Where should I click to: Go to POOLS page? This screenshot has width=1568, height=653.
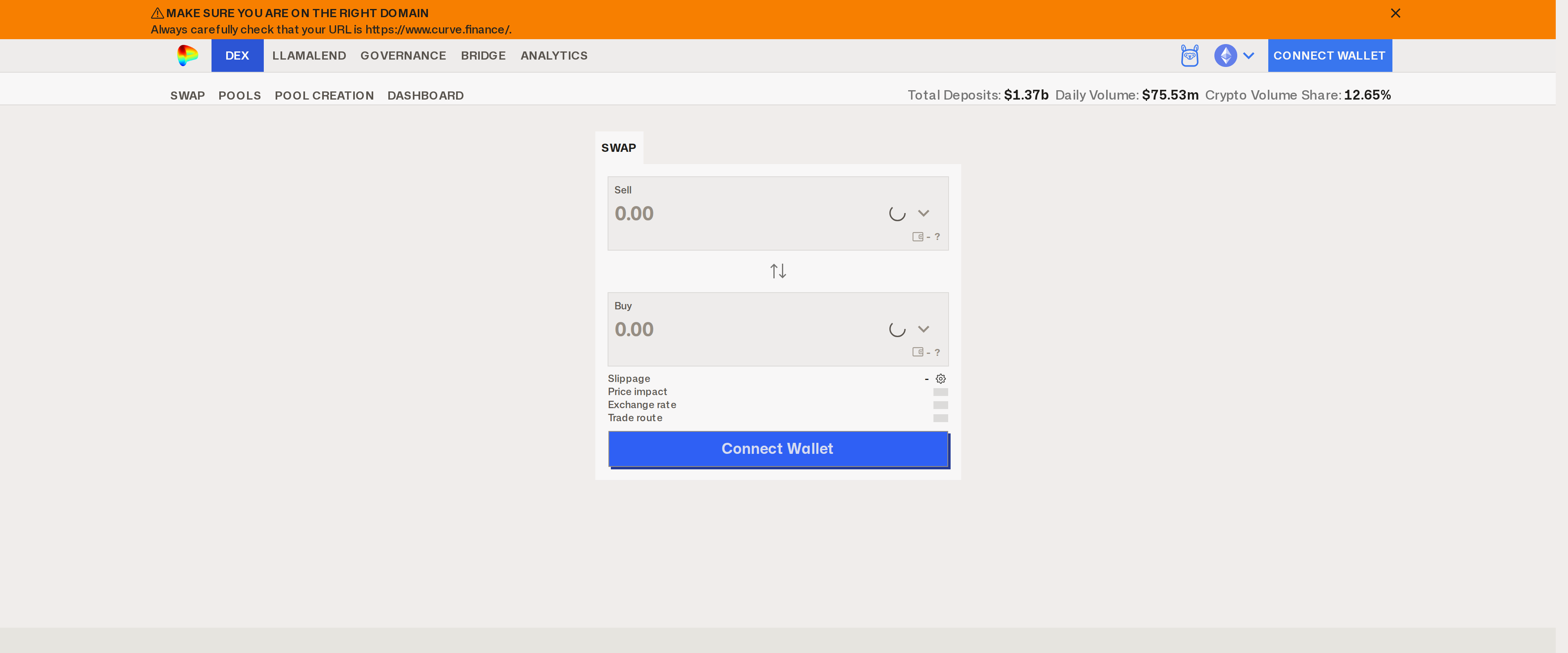(240, 96)
